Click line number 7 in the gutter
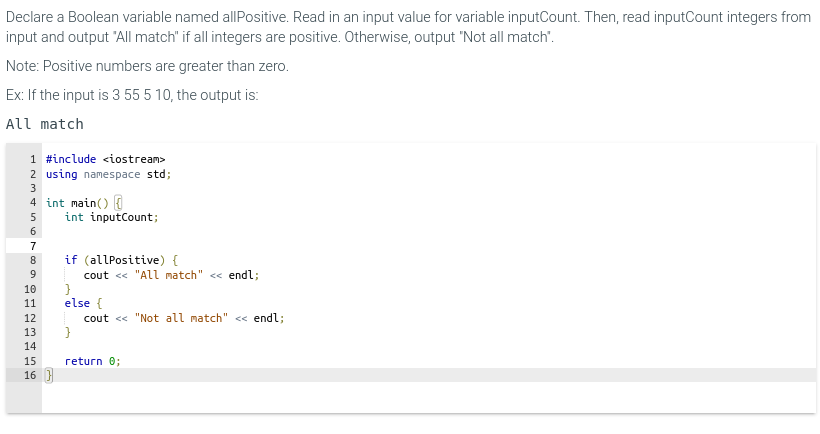This screenshot has width=820, height=434. [x=33, y=246]
